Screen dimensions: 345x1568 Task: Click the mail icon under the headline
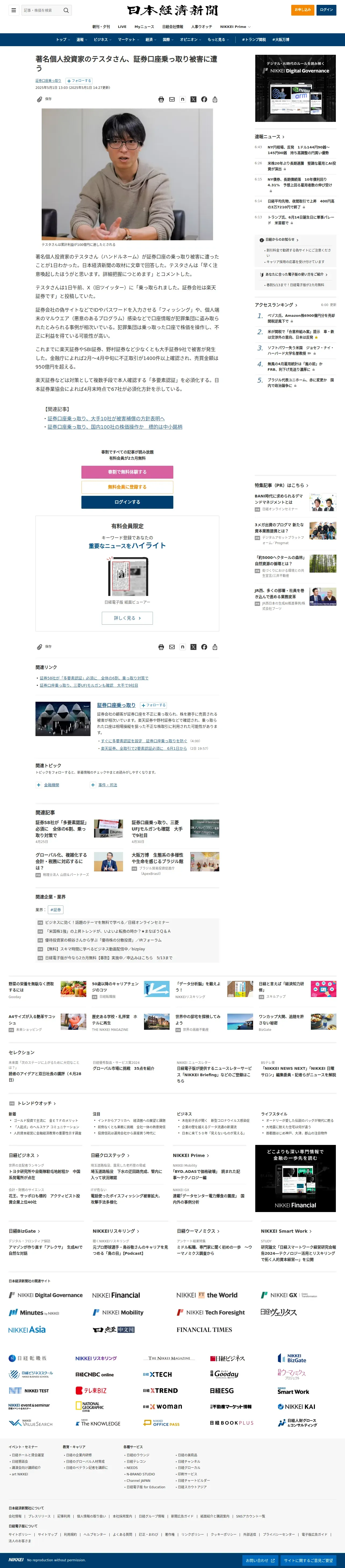click(x=172, y=99)
